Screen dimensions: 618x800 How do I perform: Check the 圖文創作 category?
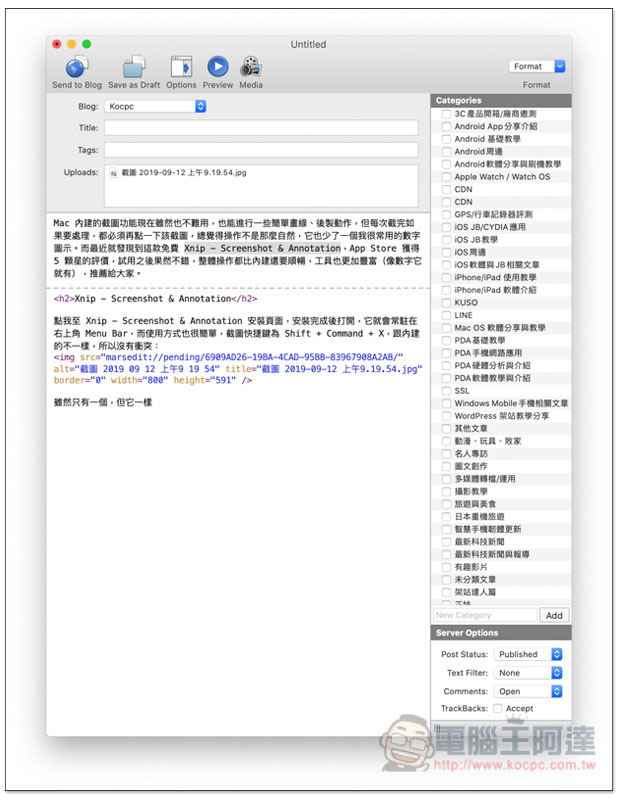click(446, 466)
